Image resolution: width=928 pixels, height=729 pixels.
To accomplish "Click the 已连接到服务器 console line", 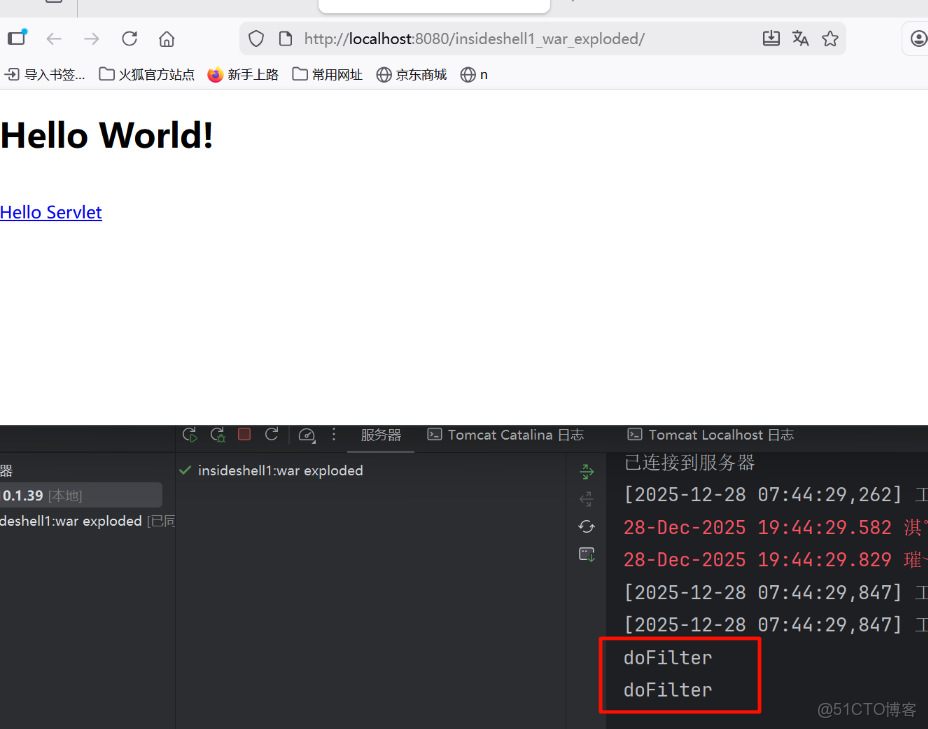I will click(689, 463).
